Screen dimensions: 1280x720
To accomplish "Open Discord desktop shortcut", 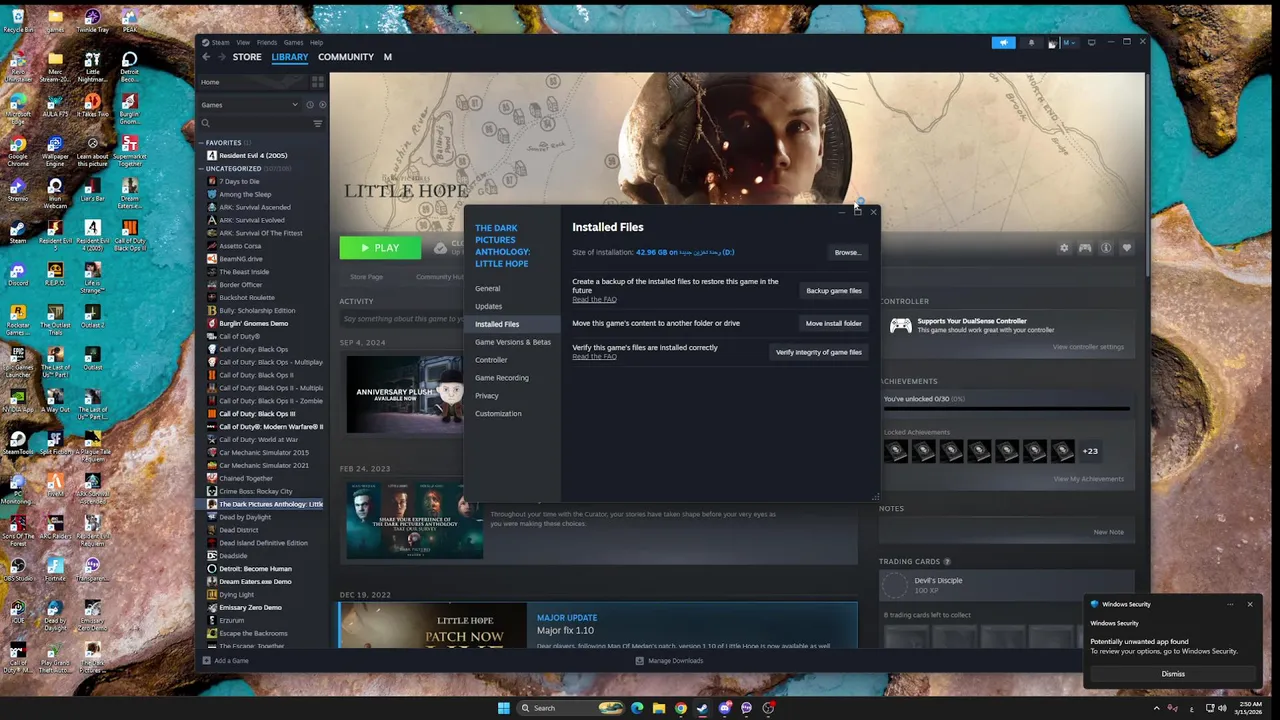I will point(18,274).
